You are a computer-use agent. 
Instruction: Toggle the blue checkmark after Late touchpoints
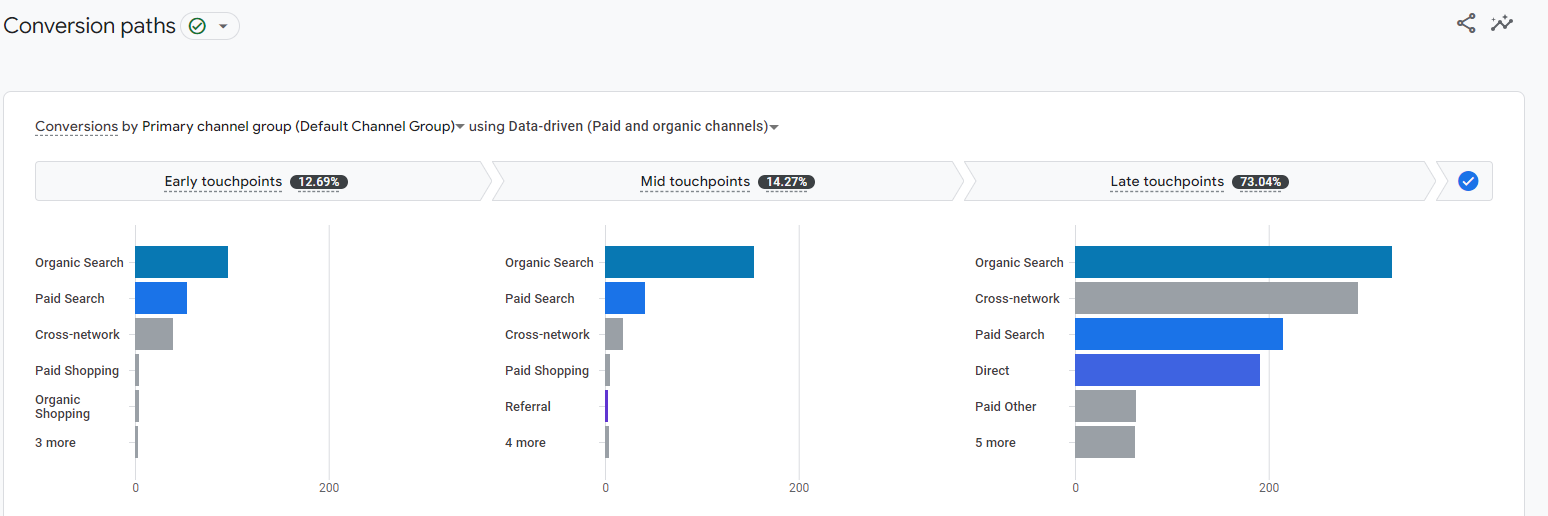pyautogui.click(x=1467, y=181)
